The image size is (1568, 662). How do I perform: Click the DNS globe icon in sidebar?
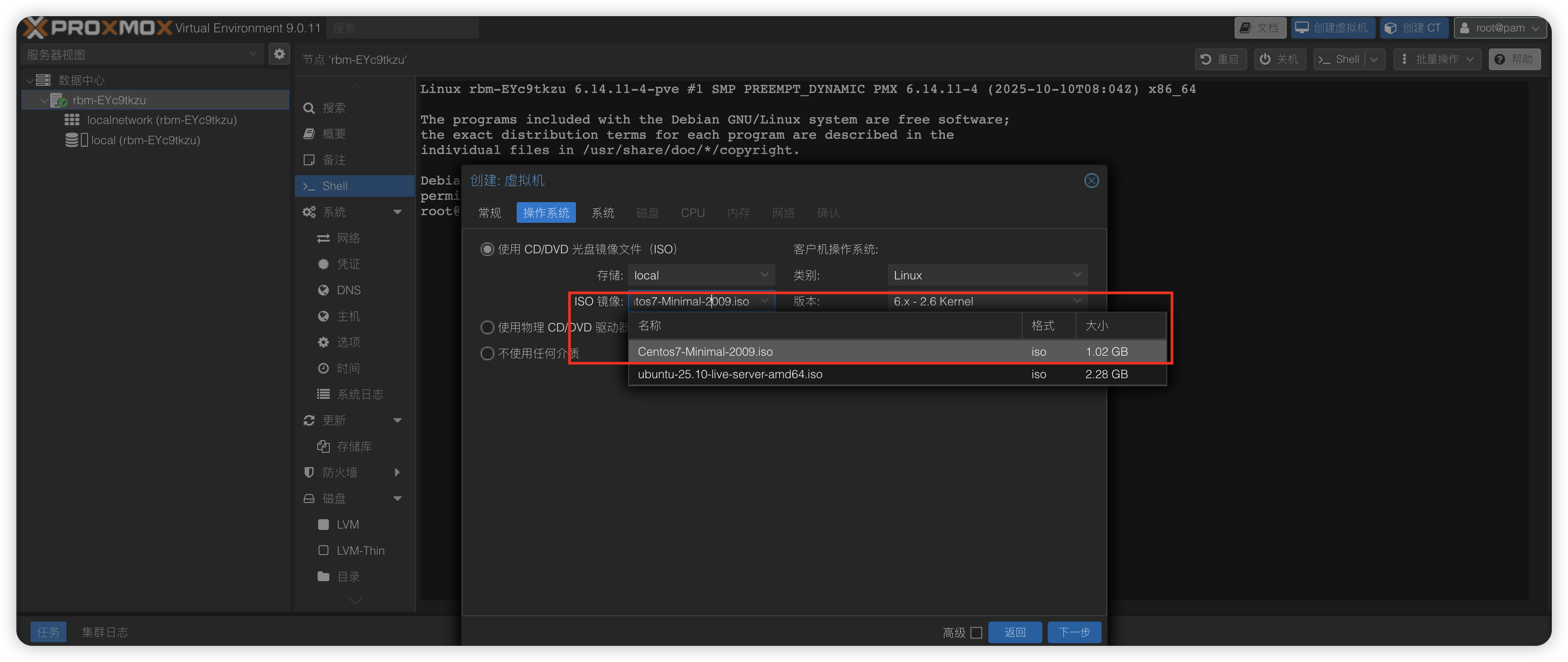tap(323, 290)
